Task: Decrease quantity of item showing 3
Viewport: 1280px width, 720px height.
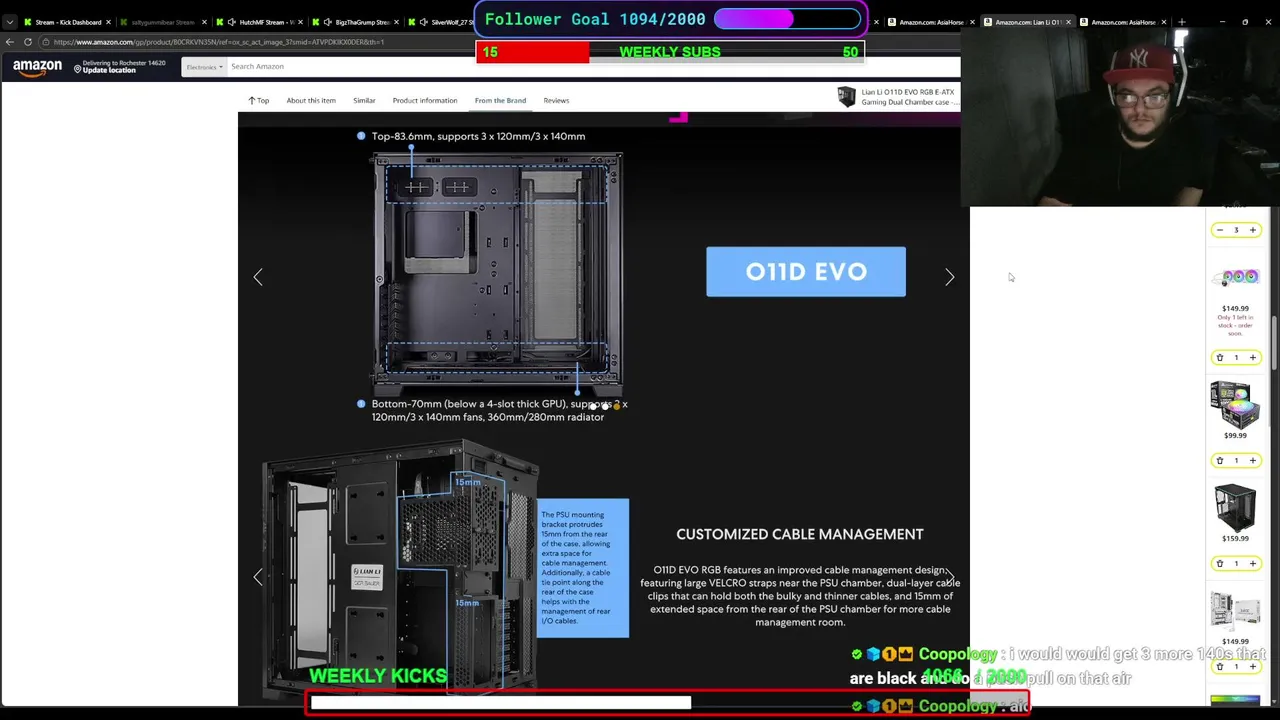Action: (x=1219, y=230)
